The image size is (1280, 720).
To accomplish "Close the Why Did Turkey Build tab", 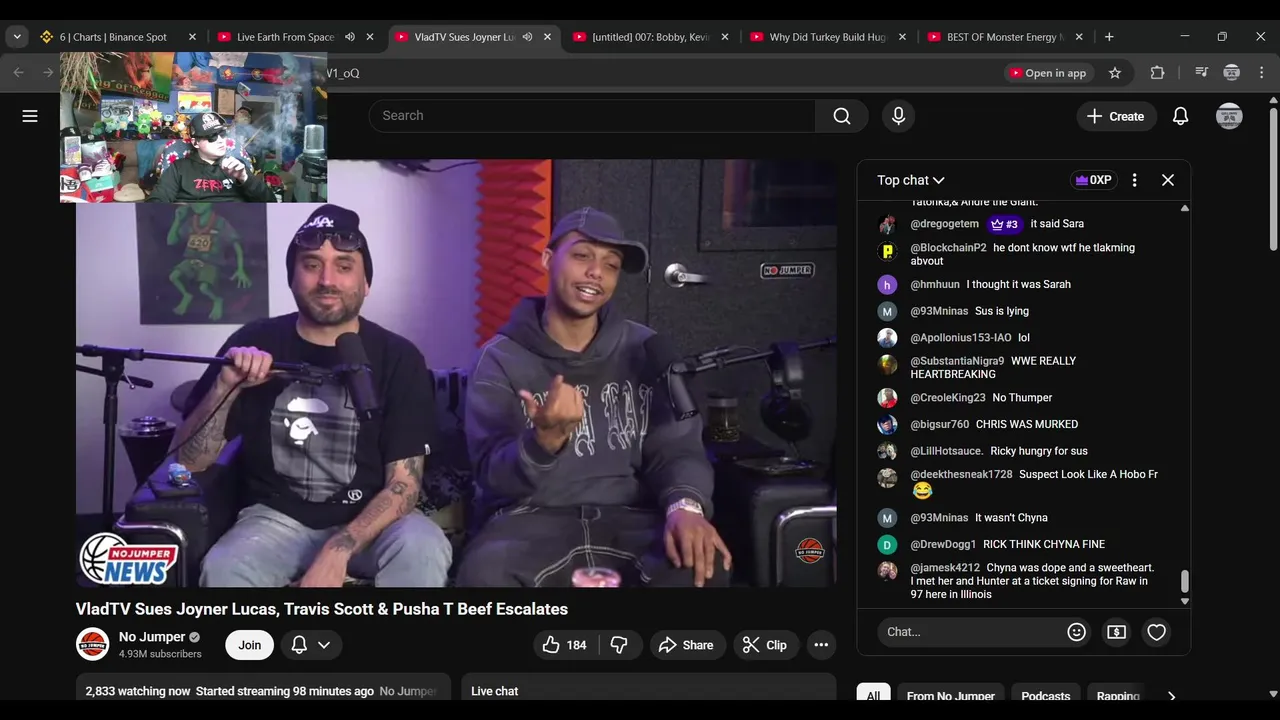I will (x=902, y=37).
